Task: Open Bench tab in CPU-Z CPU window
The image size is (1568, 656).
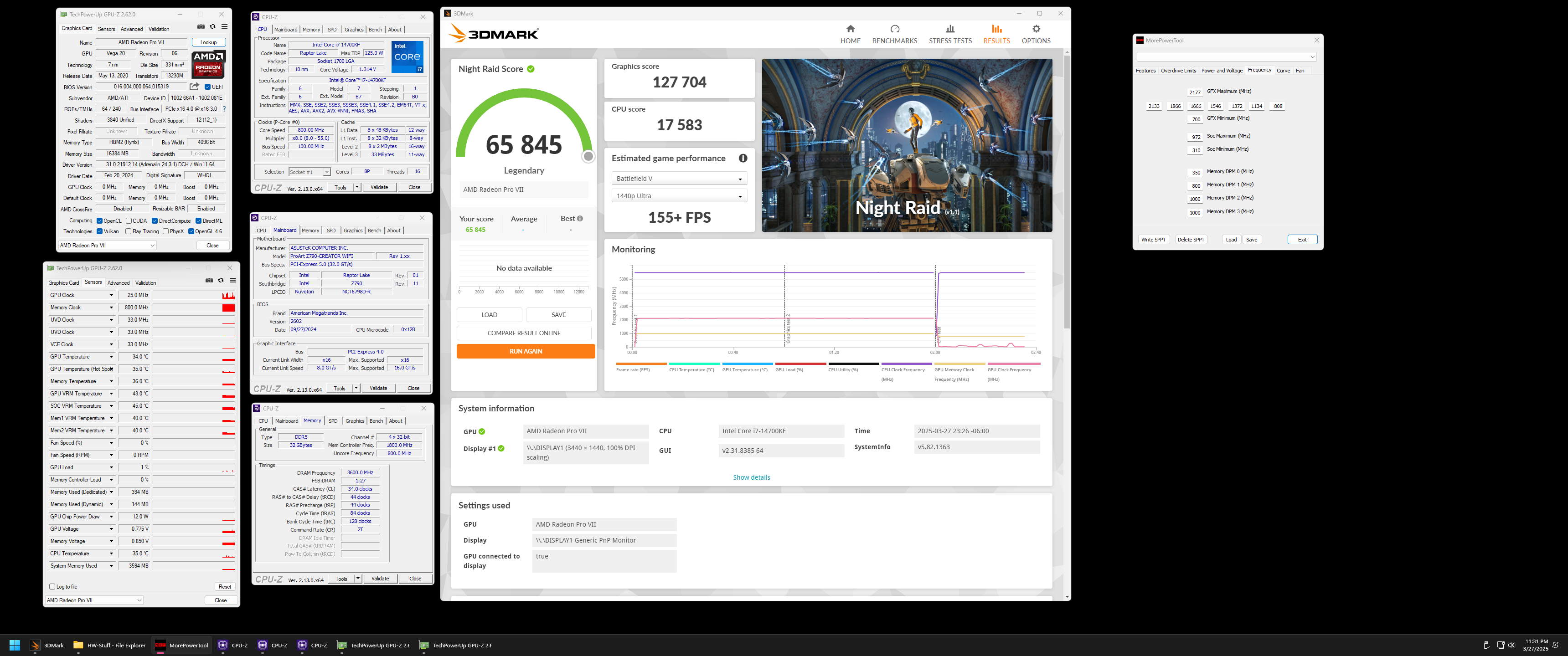Action: coord(376,29)
